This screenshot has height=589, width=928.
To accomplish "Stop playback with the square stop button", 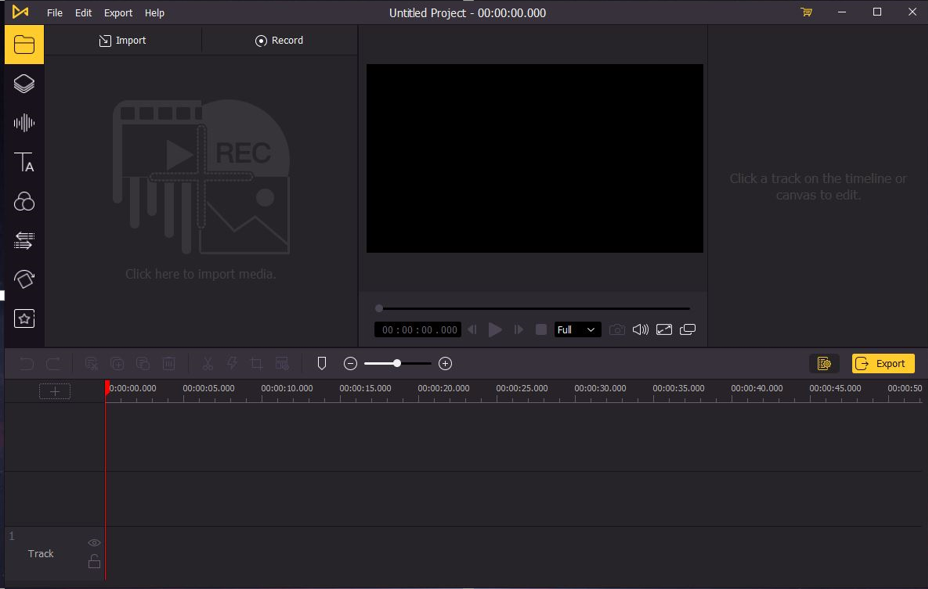I will [x=540, y=330].
